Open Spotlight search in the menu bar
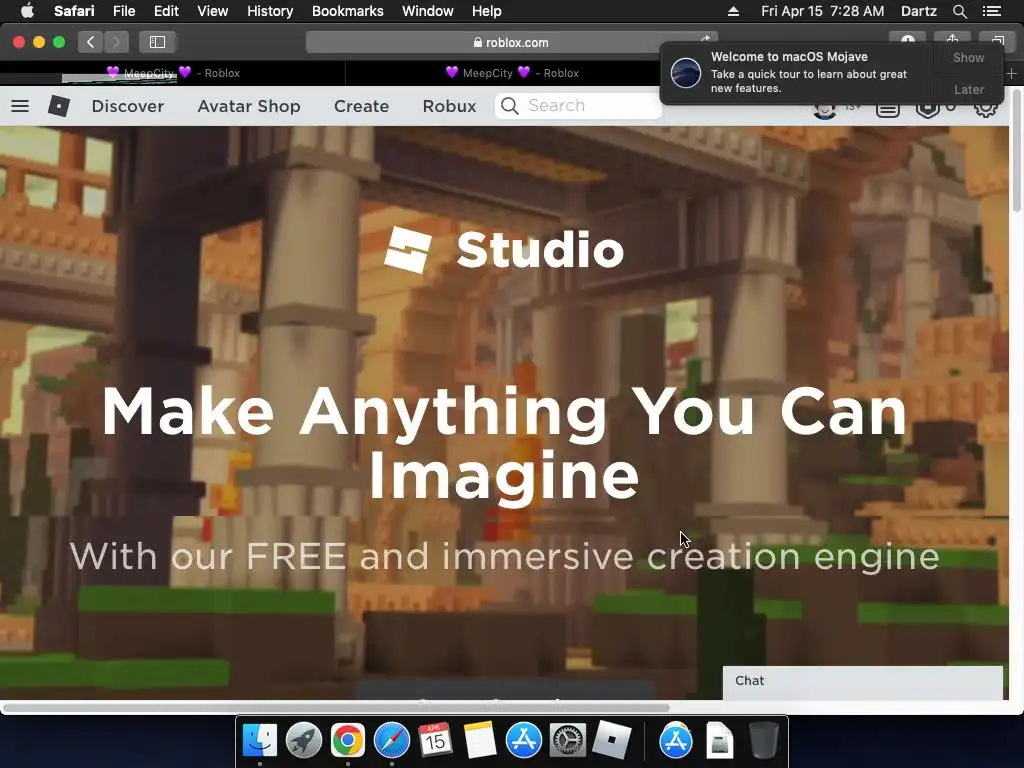Viewport: 1024px width, 768px height. tap(959, 11)
